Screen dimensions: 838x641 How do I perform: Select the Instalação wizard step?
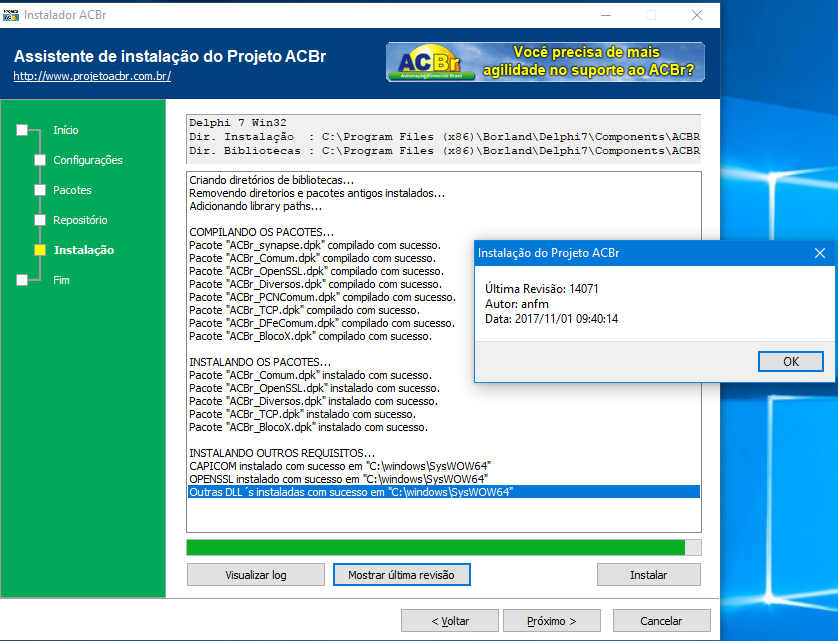[x=84, y=250]
